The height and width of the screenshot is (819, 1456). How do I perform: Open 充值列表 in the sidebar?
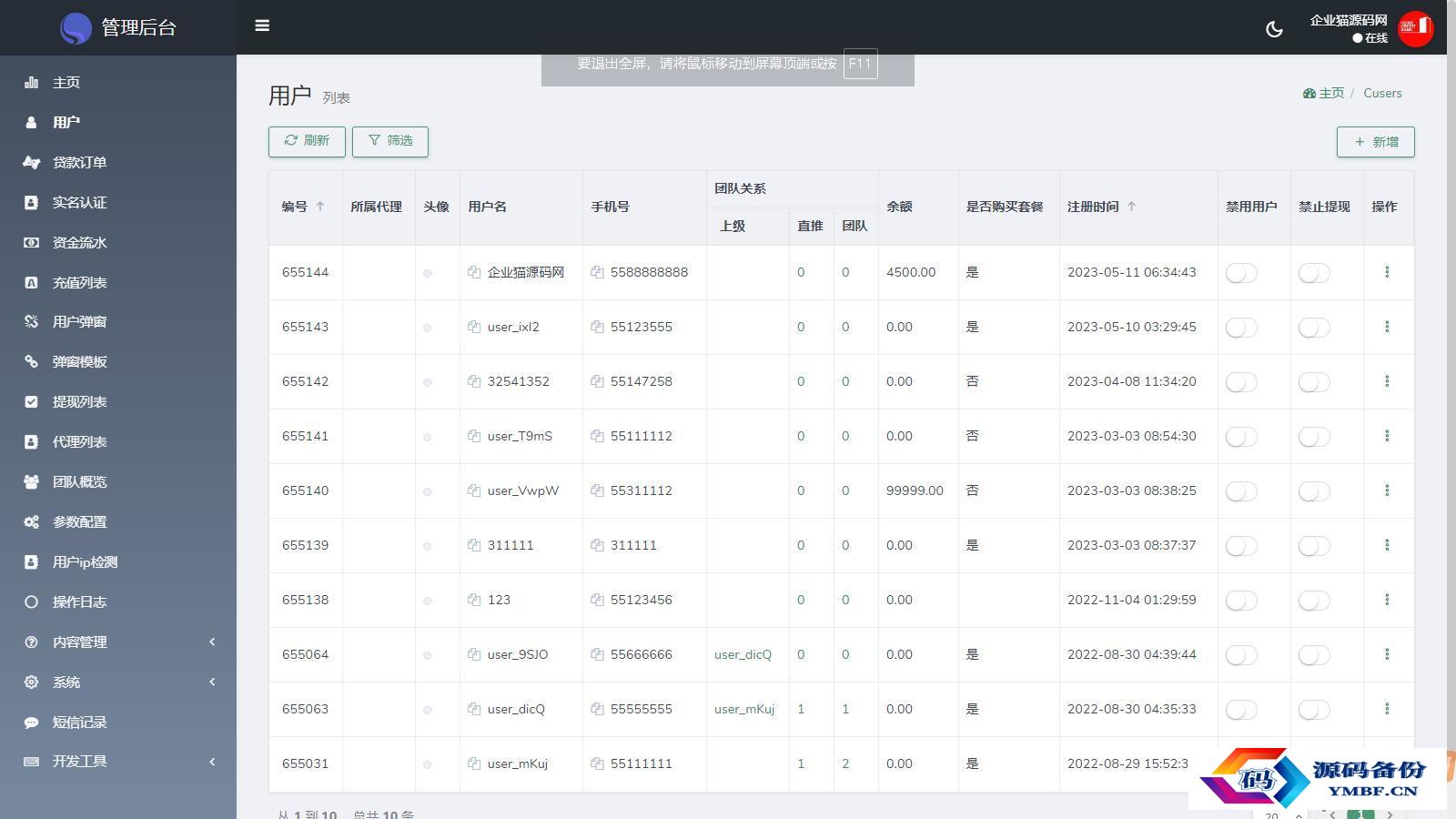tap(118, 282)
